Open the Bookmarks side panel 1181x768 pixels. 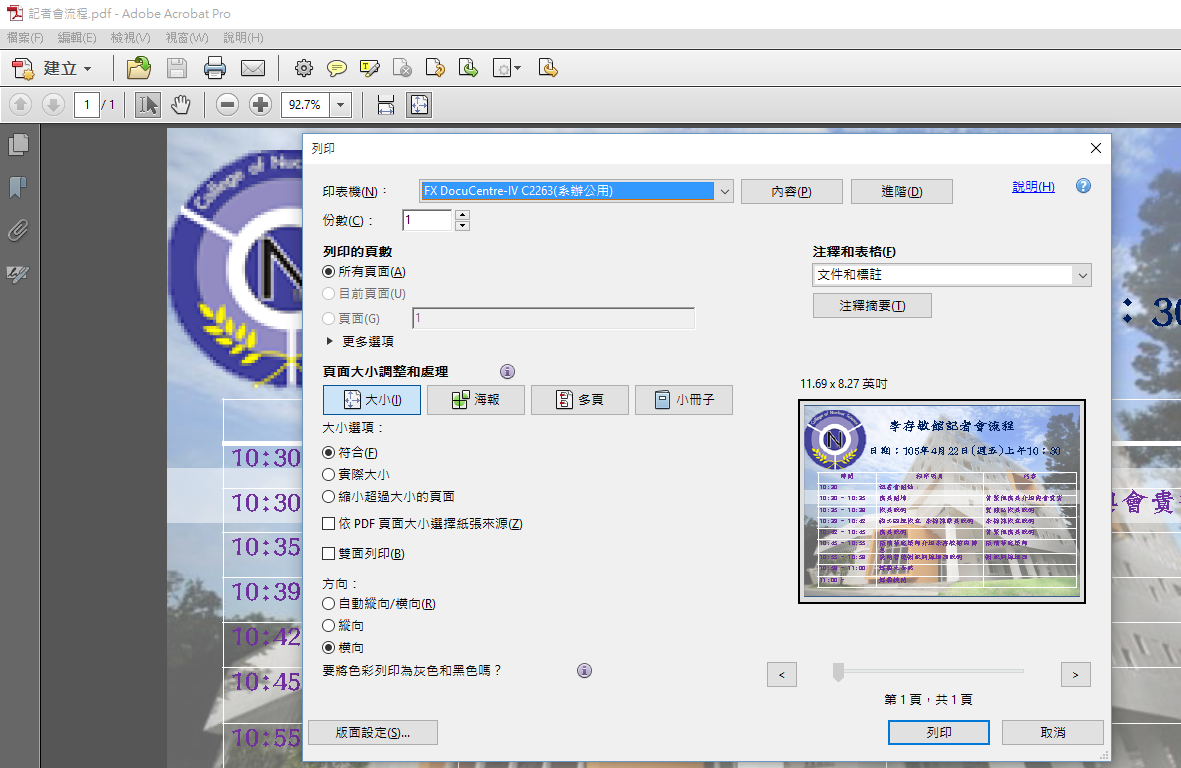(17, 187)
